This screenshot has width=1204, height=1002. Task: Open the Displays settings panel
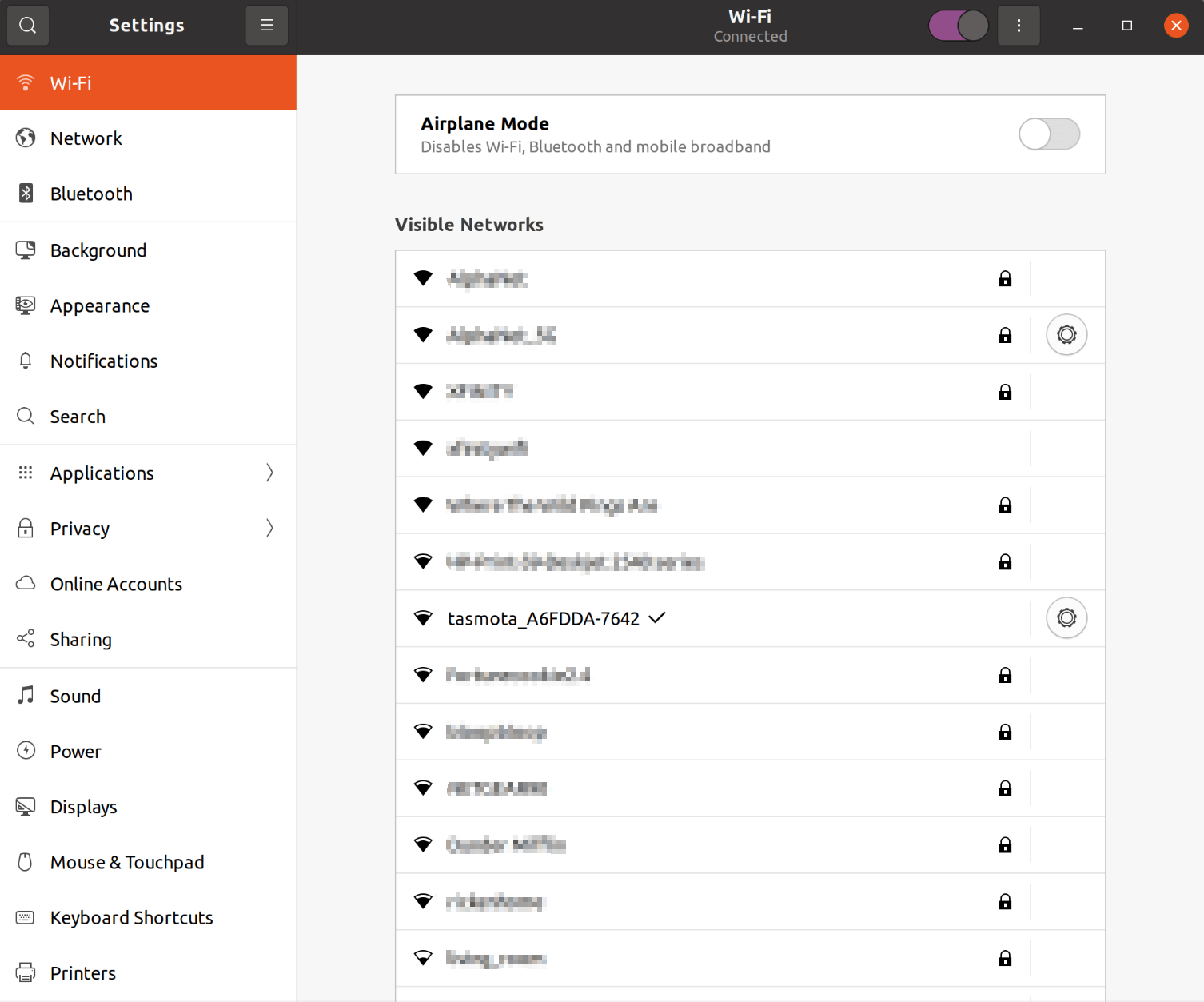tap(83, 807)
